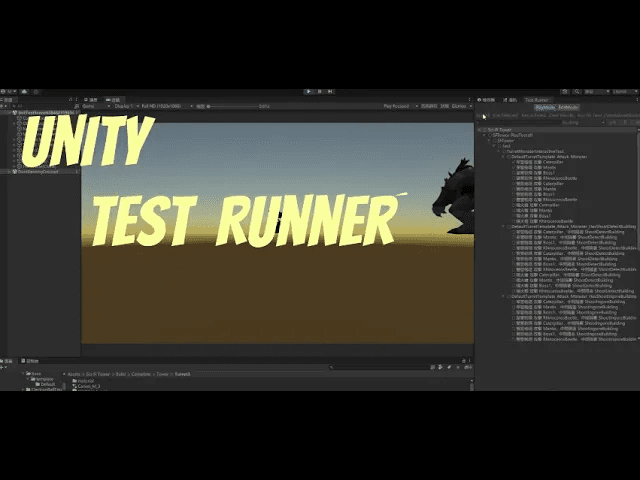Pause the game with the pause button

320,91
